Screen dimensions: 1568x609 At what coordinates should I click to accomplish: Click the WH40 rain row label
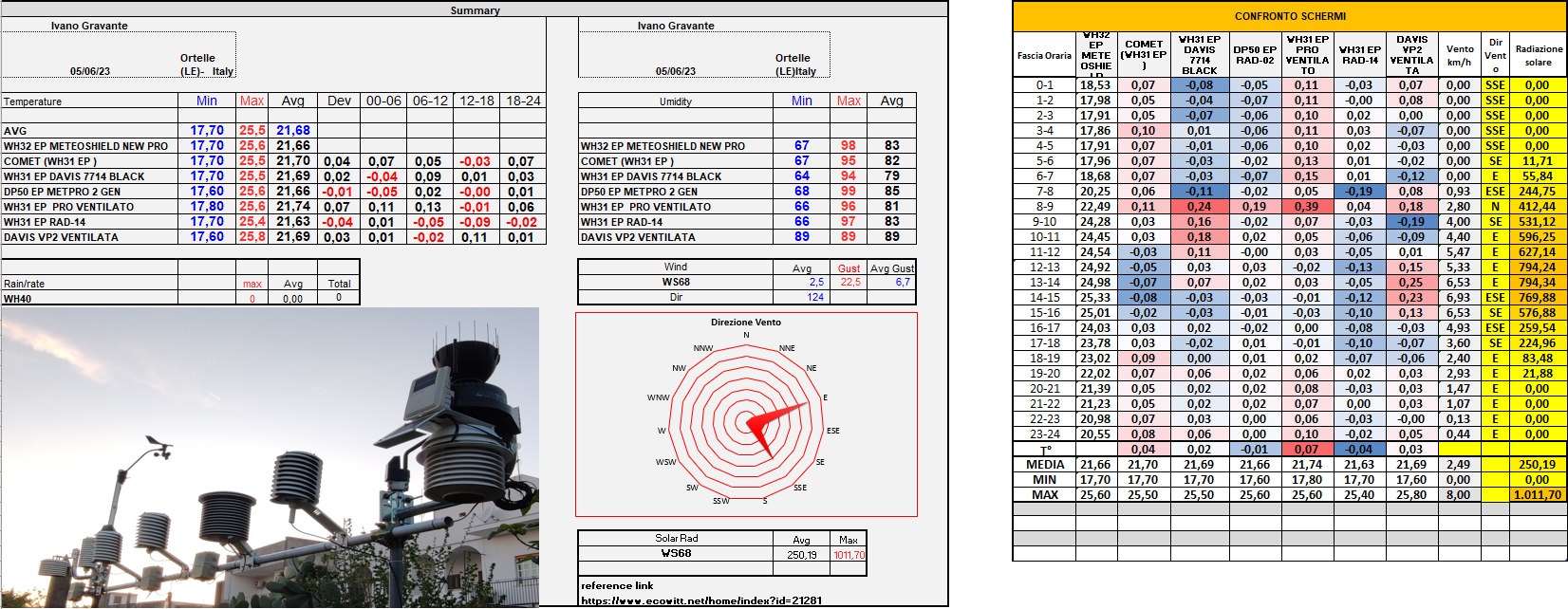[x=17, y=299]
